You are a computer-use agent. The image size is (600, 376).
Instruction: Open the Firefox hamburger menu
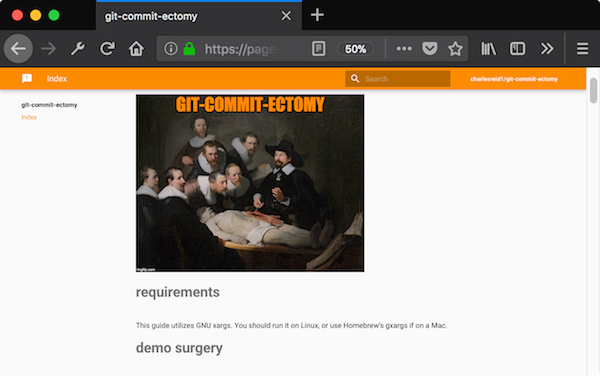(x=582, y=49)
